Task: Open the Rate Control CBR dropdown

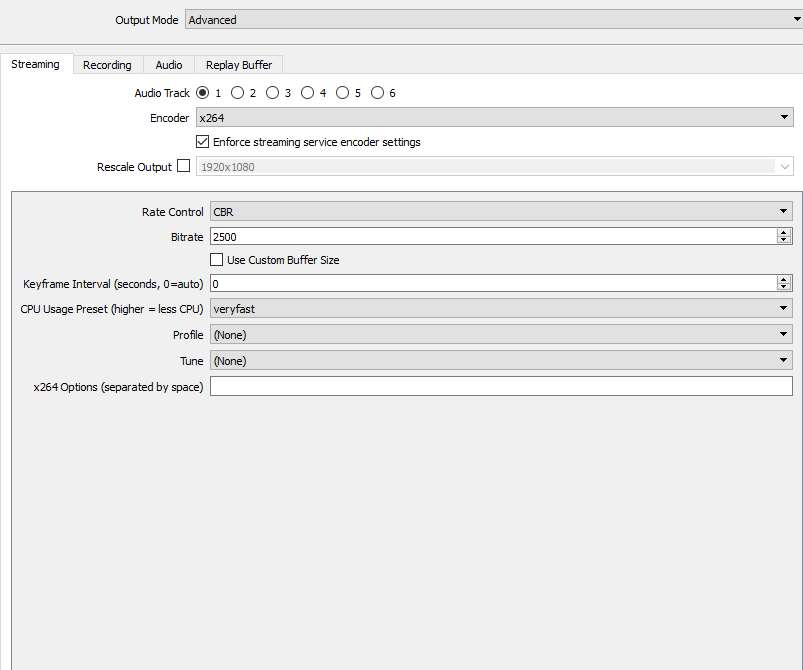Action: click(501, 211)
